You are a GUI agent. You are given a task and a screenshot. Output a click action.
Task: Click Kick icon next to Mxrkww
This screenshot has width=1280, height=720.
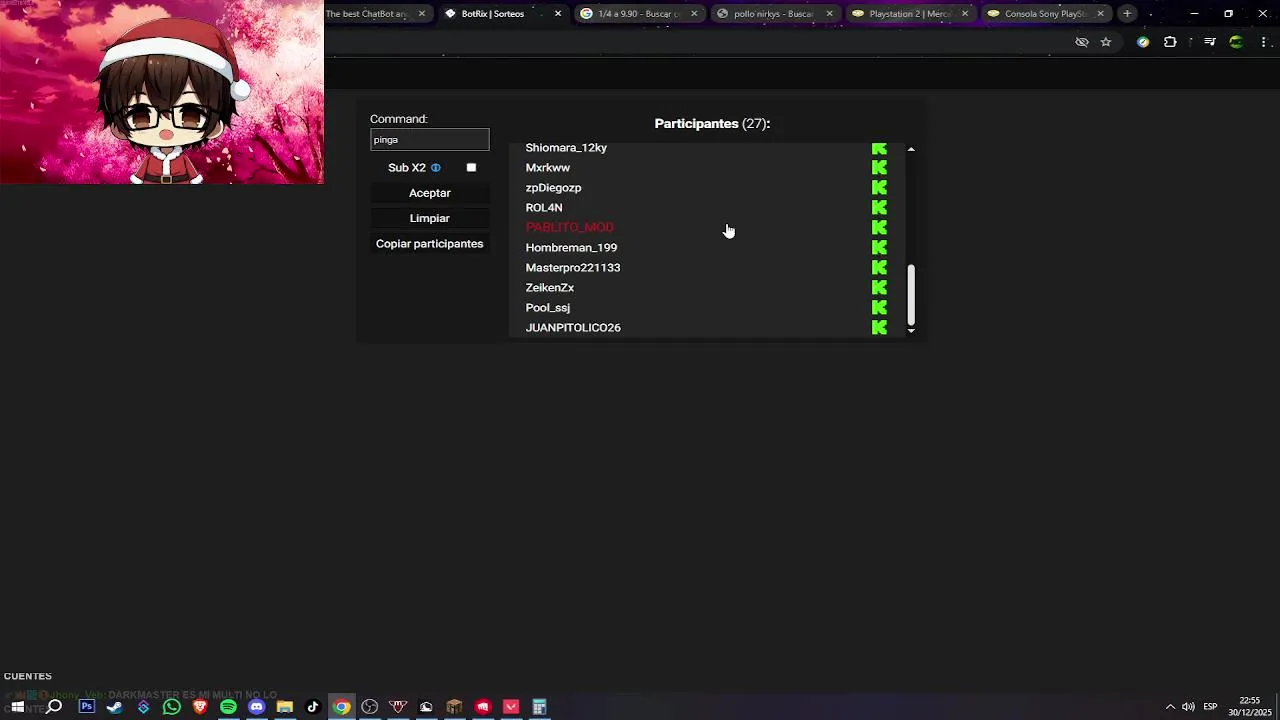pyautogui.click(x=879, y=168)
